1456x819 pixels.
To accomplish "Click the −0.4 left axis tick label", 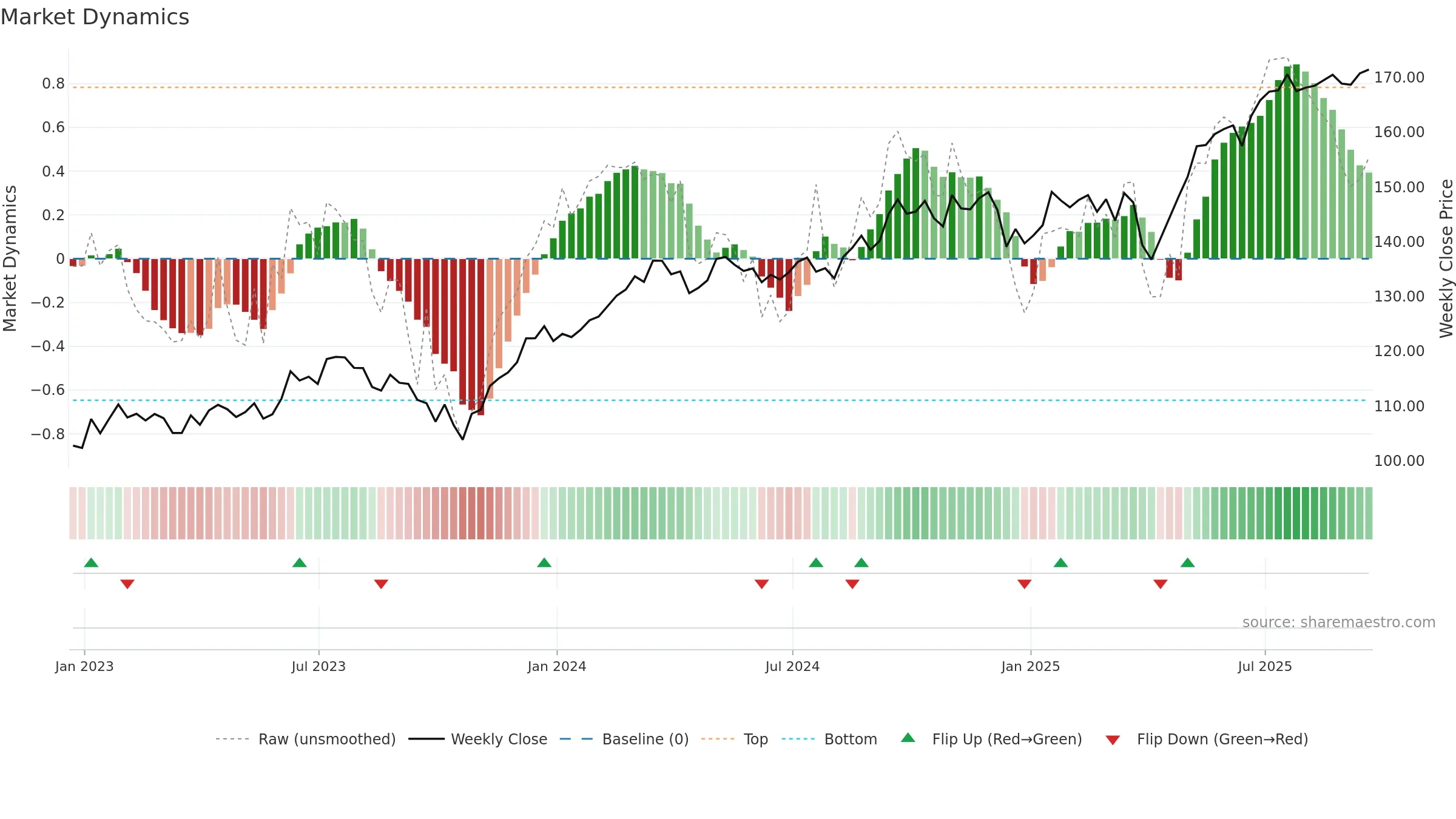I will click(x=48, y=346).
